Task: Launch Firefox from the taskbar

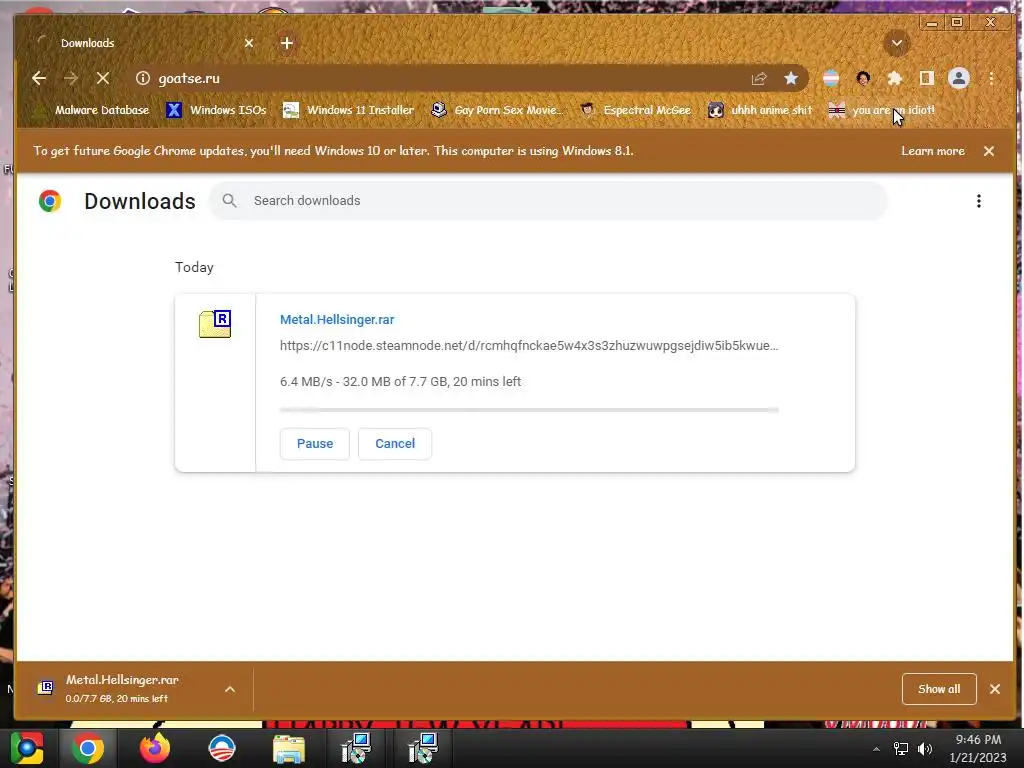Action: coord(155,748)
